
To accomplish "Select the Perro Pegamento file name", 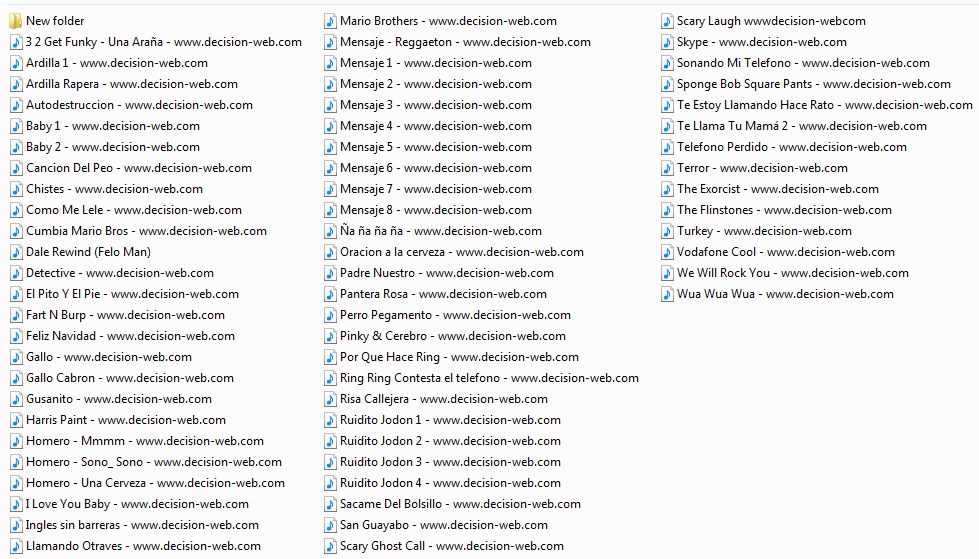I will pos(455,315).
